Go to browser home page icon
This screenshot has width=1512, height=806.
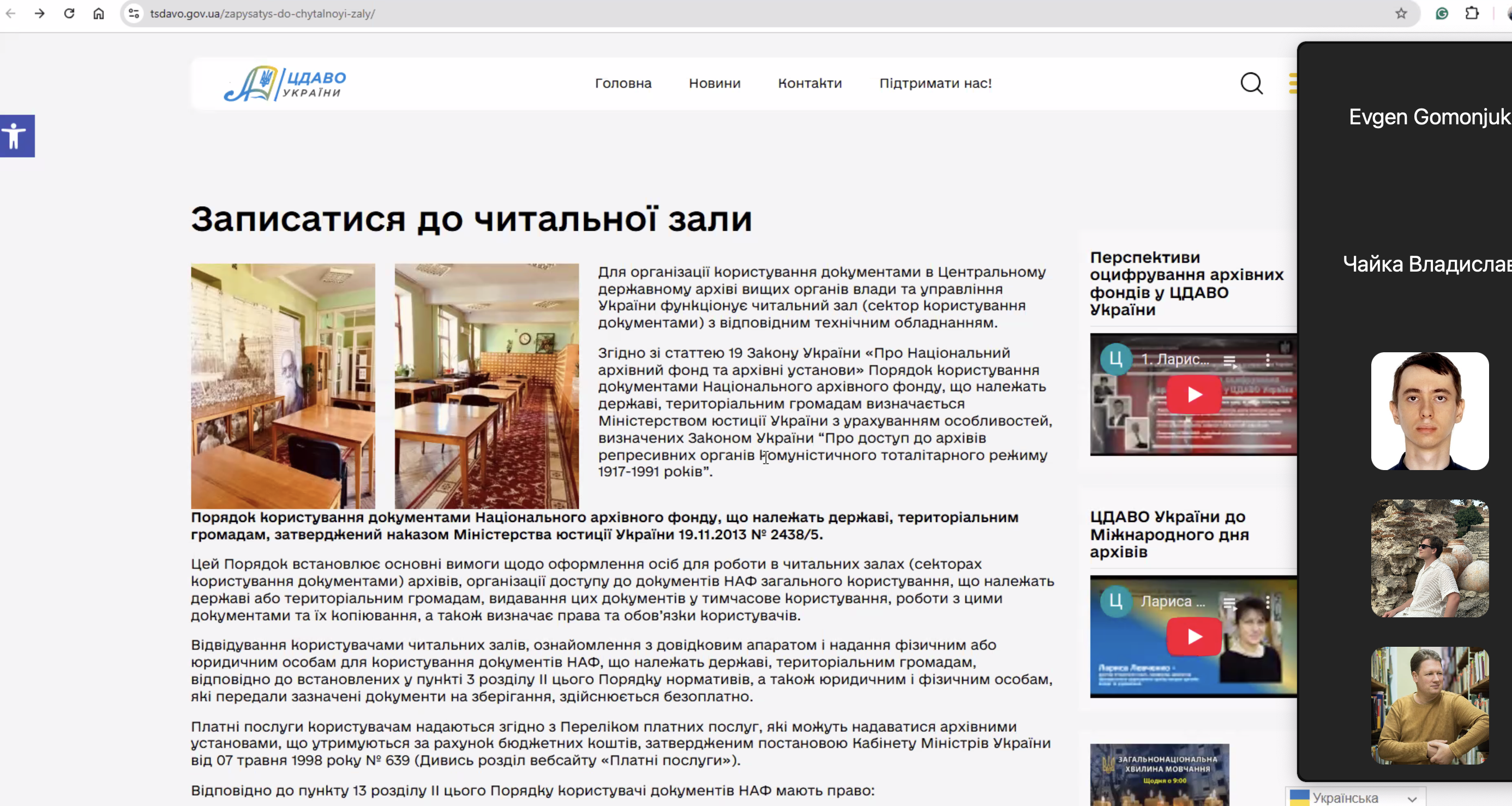tap(99, 14)
